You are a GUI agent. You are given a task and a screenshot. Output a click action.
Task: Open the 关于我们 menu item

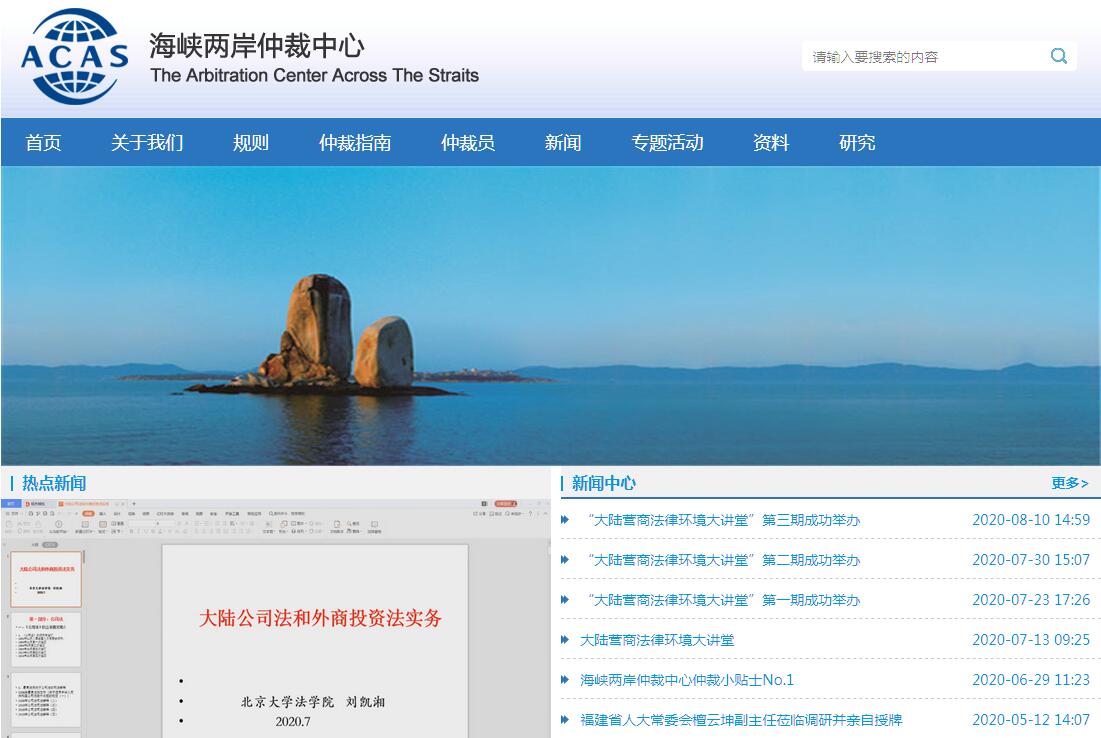[147, 143]
